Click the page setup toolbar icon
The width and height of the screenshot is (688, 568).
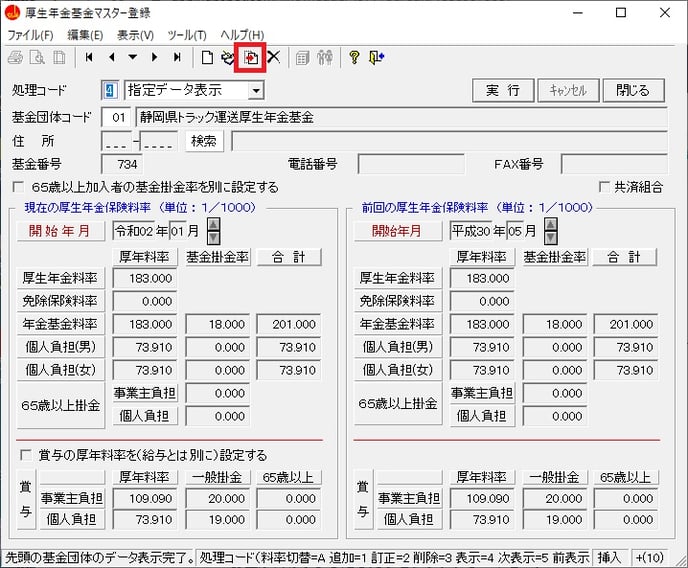coord(59,57)
